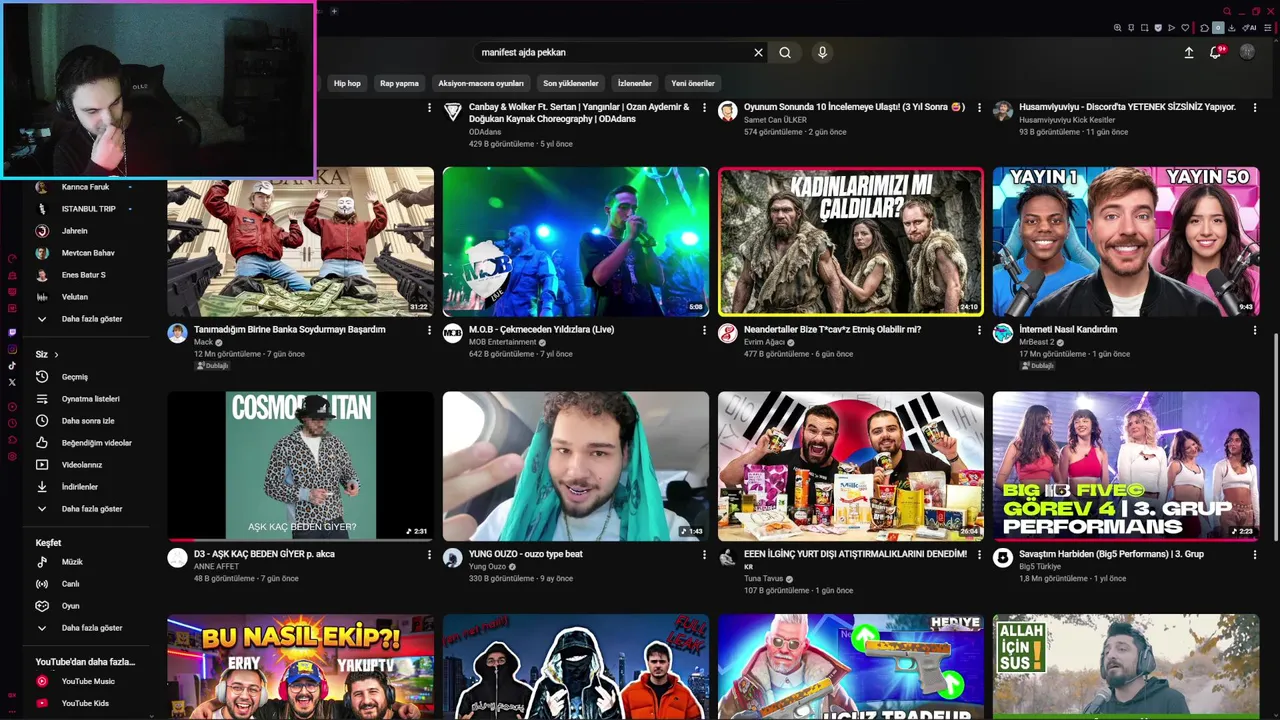Open the YouTube upload/create icon
Image resolution: width=1280 pixels, height=720 pixels.
[1189, 53]
